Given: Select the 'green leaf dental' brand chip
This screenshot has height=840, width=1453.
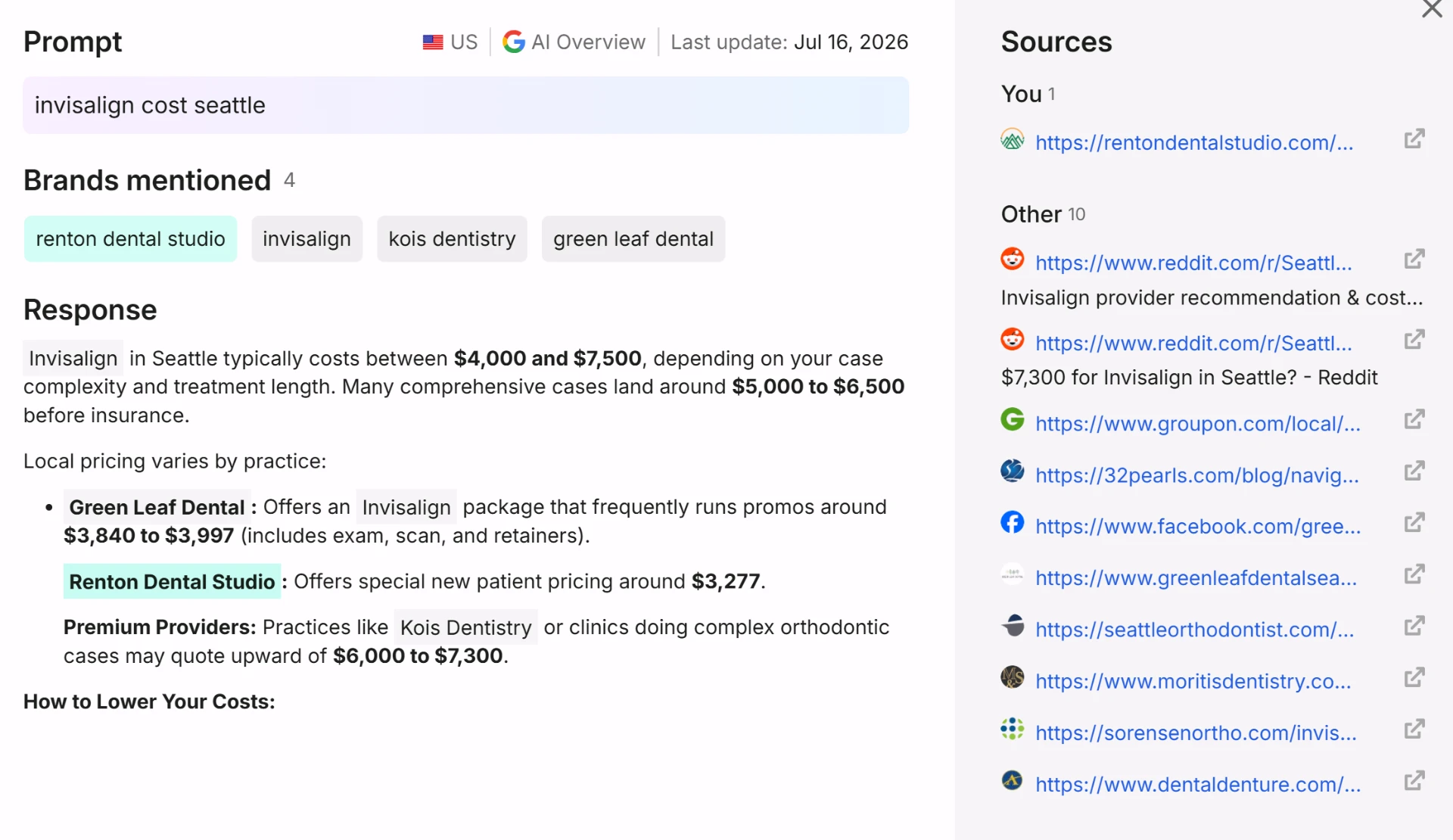Looking at the screenshot, I should tap(633, 239).
